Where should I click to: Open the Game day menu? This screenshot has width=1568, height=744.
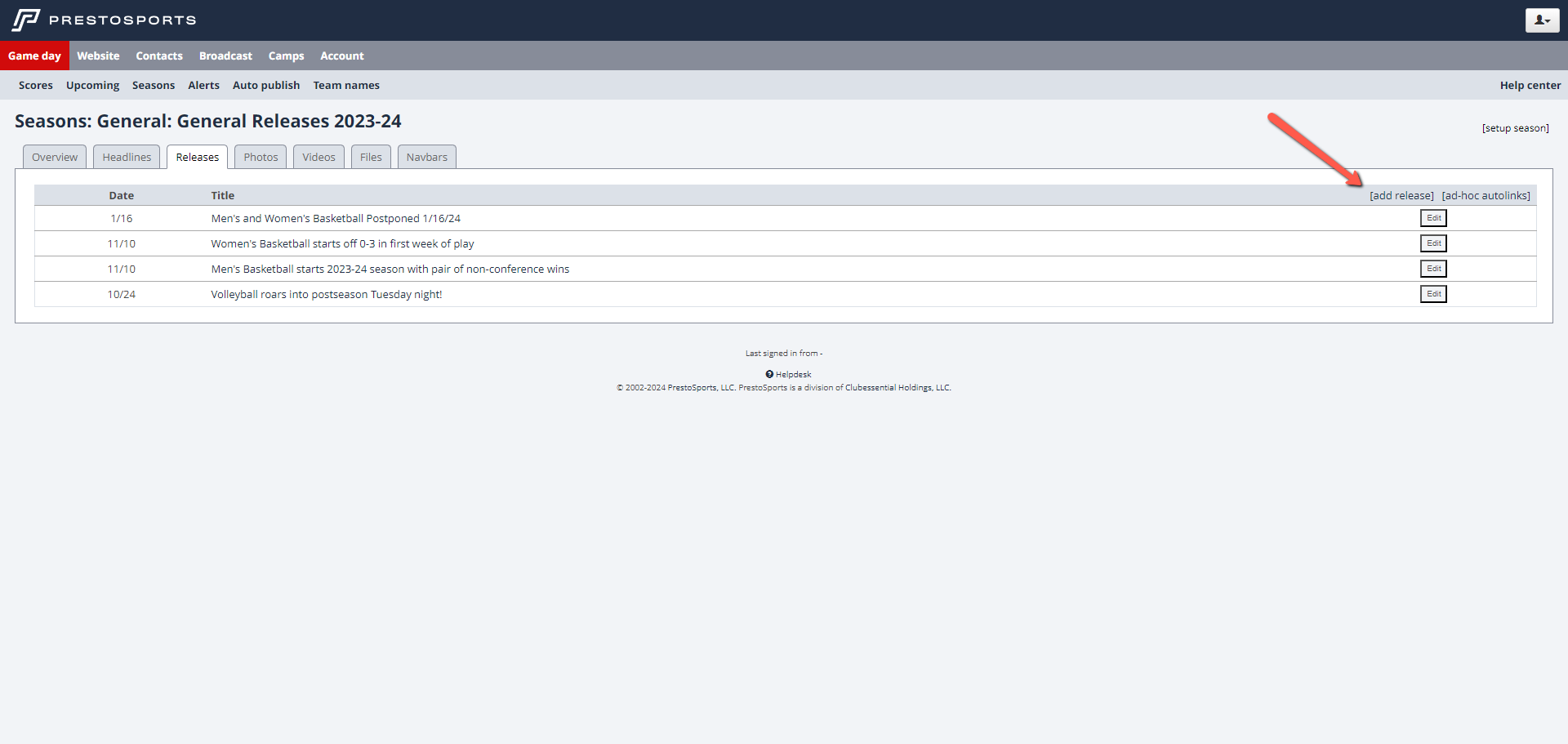(x=34, y=56)
